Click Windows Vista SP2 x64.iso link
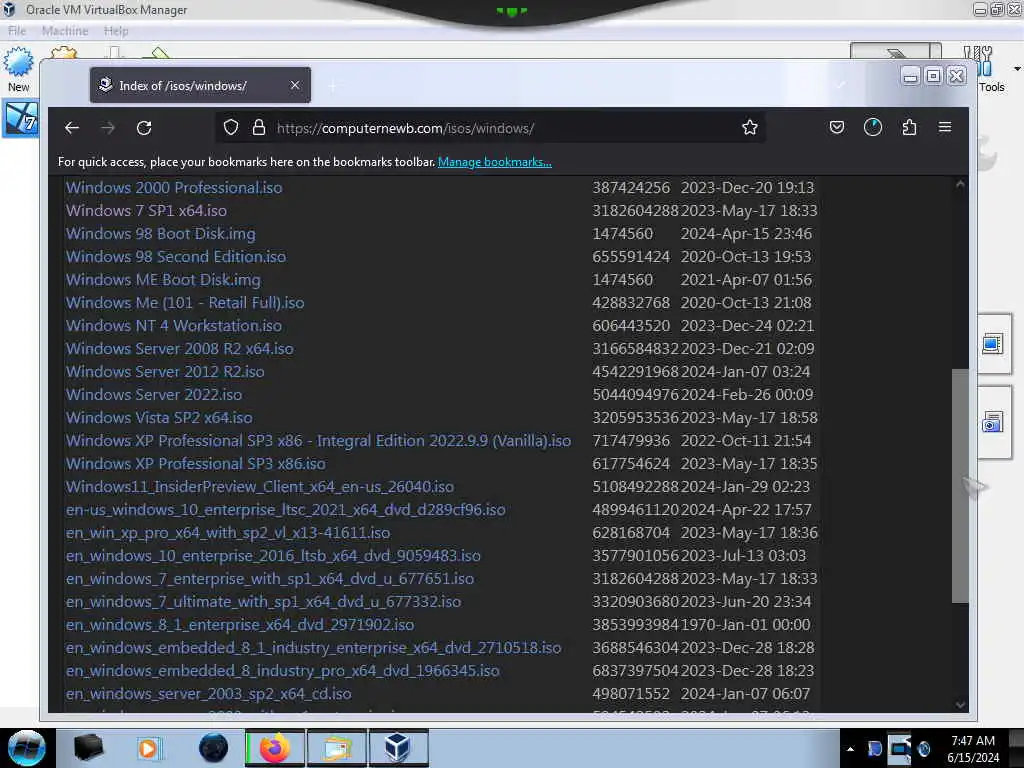The image size is (1024, 768). 159,418
